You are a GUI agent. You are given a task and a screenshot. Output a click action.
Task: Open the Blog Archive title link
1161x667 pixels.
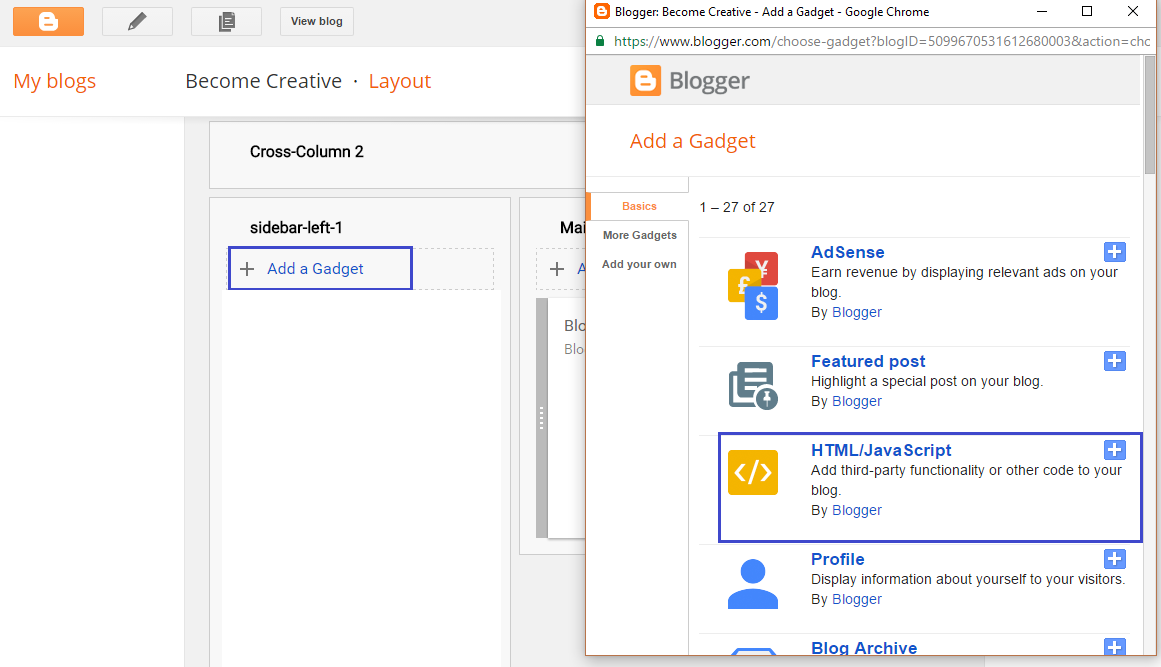point(864,648)
